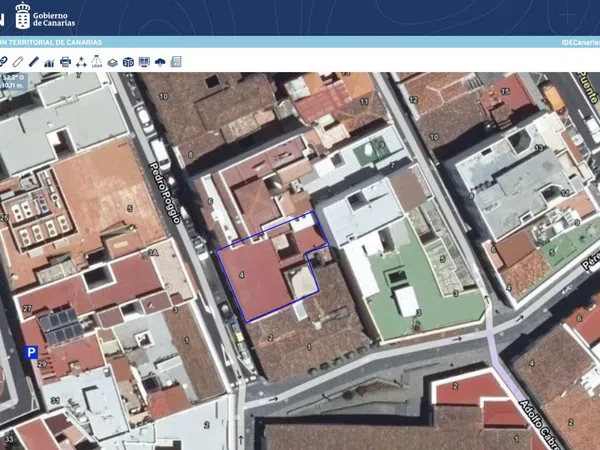Open the split-screen compare monitor icon
Viewport: 600px width, 450px height.
coord(144,62)
